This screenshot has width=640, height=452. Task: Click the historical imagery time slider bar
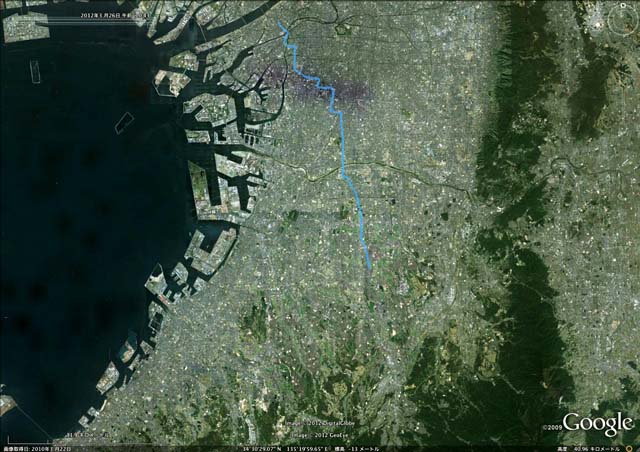click(x=96, y=21)
